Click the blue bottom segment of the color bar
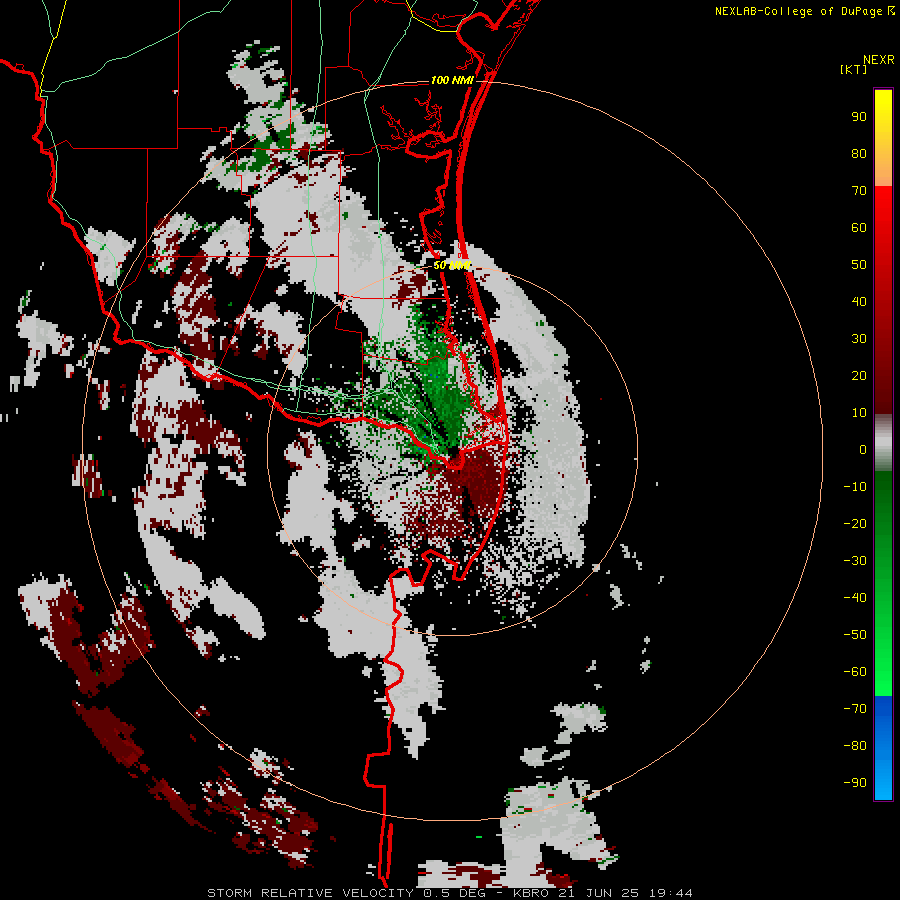 (883, 747)
